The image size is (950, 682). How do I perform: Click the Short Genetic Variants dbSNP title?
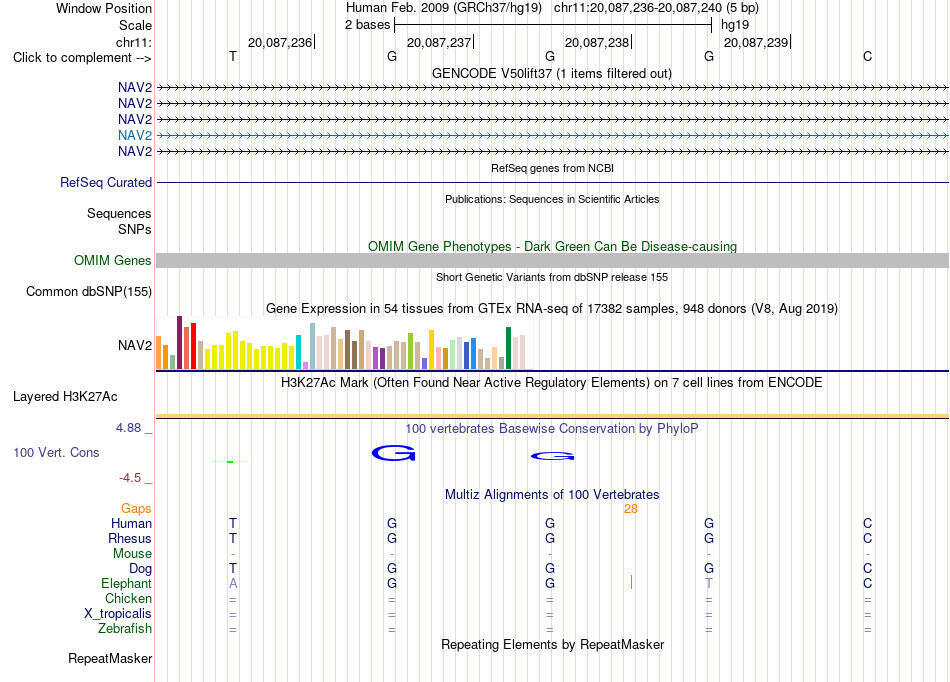coord(552,277)
